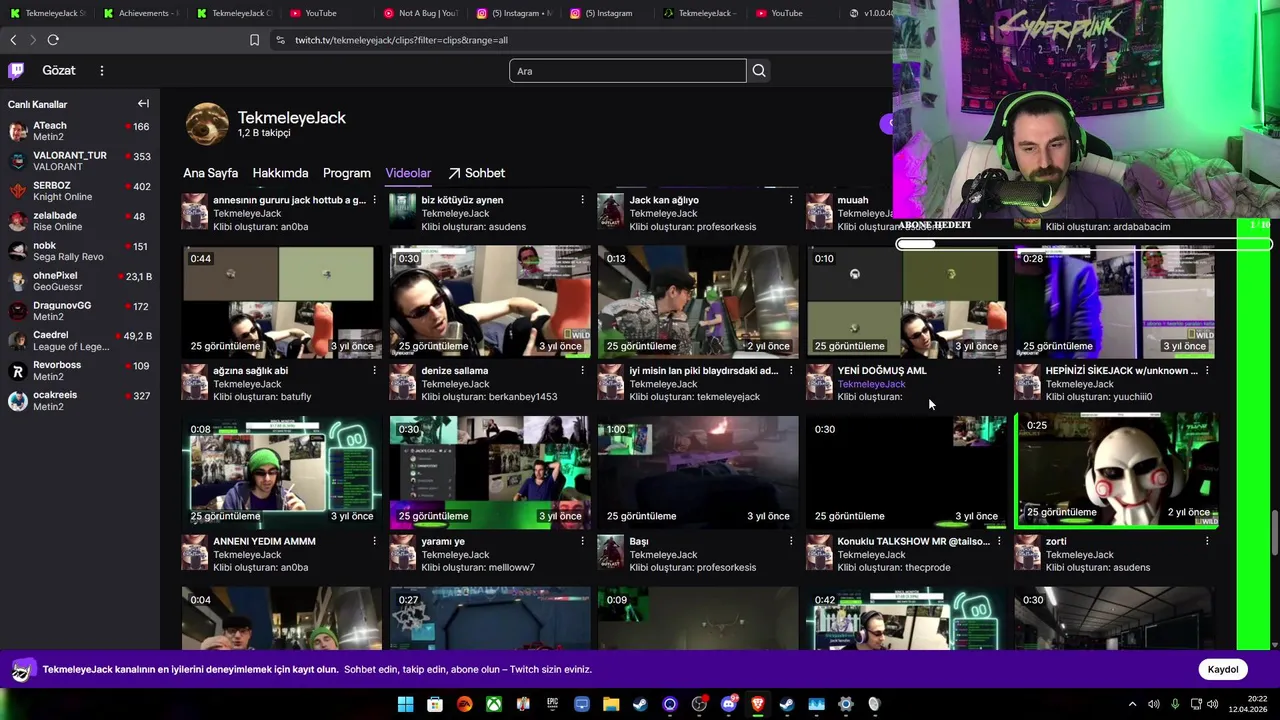Open zelalbade Rise Online channel row
Screen dimensions: 1280x720
[x=80, y=221]
